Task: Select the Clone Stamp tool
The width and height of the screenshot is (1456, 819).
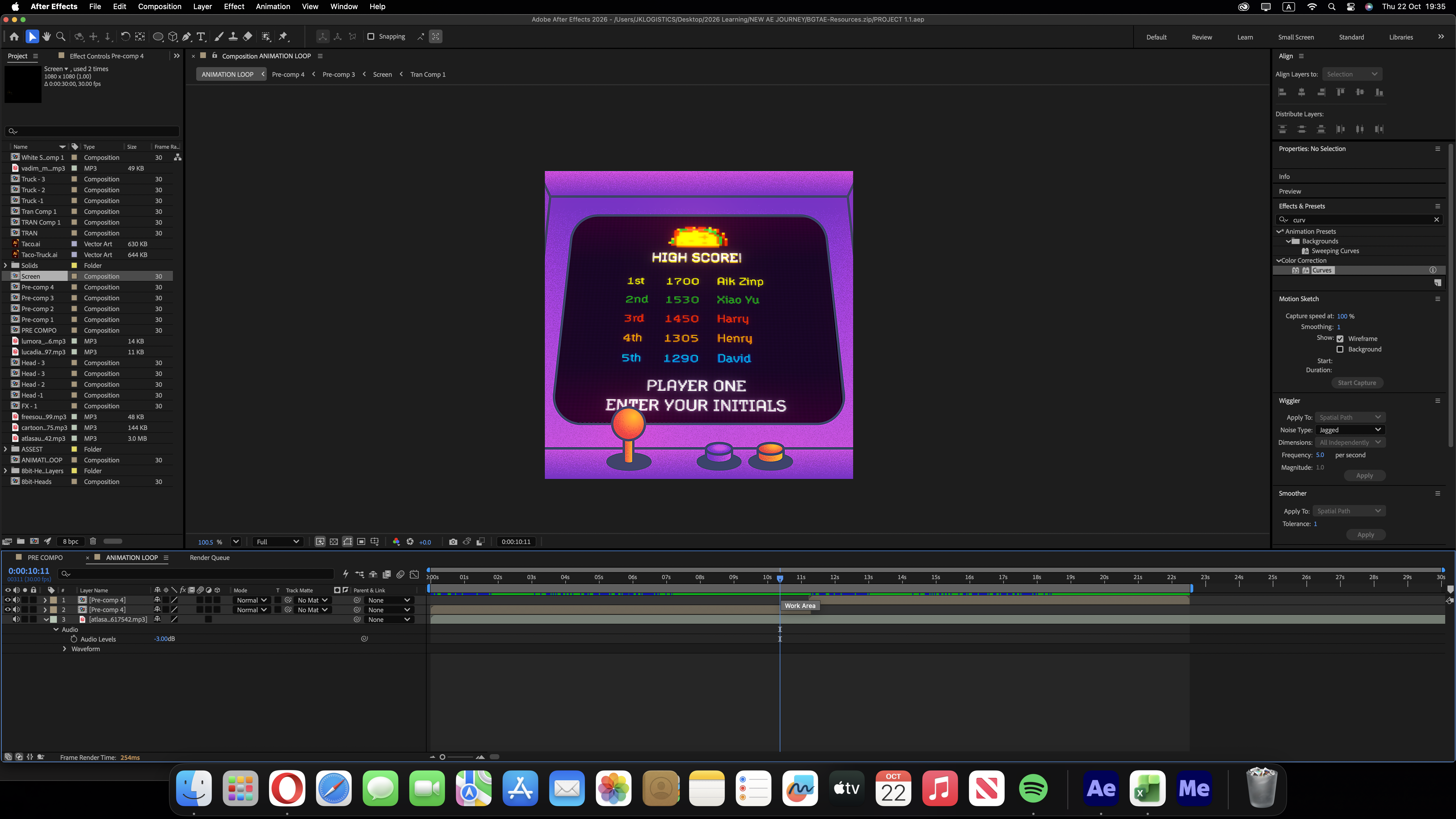Action: pos(233,37)
